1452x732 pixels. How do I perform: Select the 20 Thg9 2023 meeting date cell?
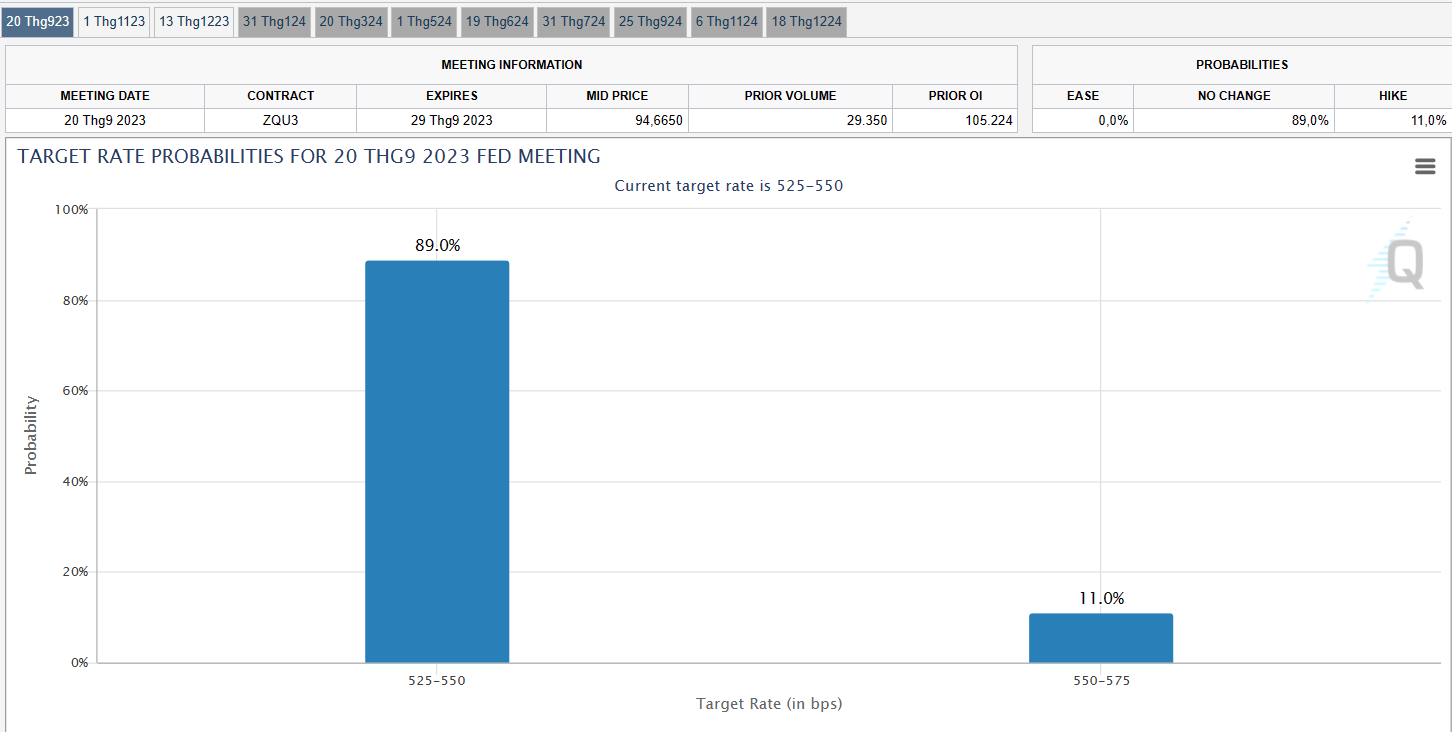pyautogui.click(x=105, y=120)
